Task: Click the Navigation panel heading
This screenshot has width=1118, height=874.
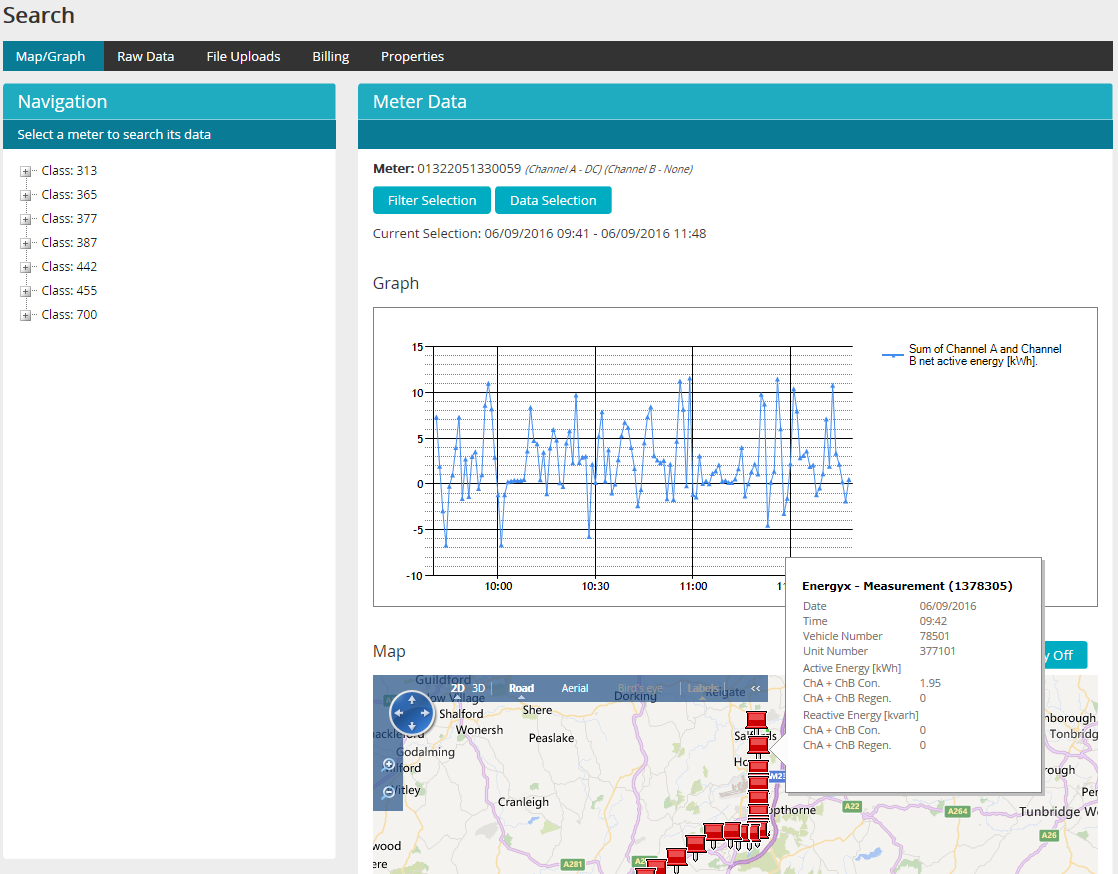Action: [63, 102]
